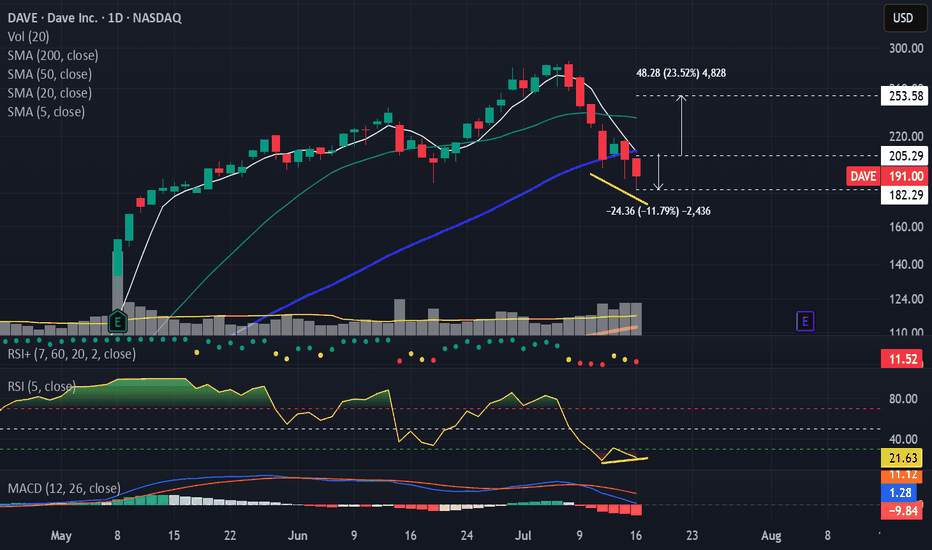Open the USD currency selector
This screenshot has width=932, height=550.
tap(900, 17)
